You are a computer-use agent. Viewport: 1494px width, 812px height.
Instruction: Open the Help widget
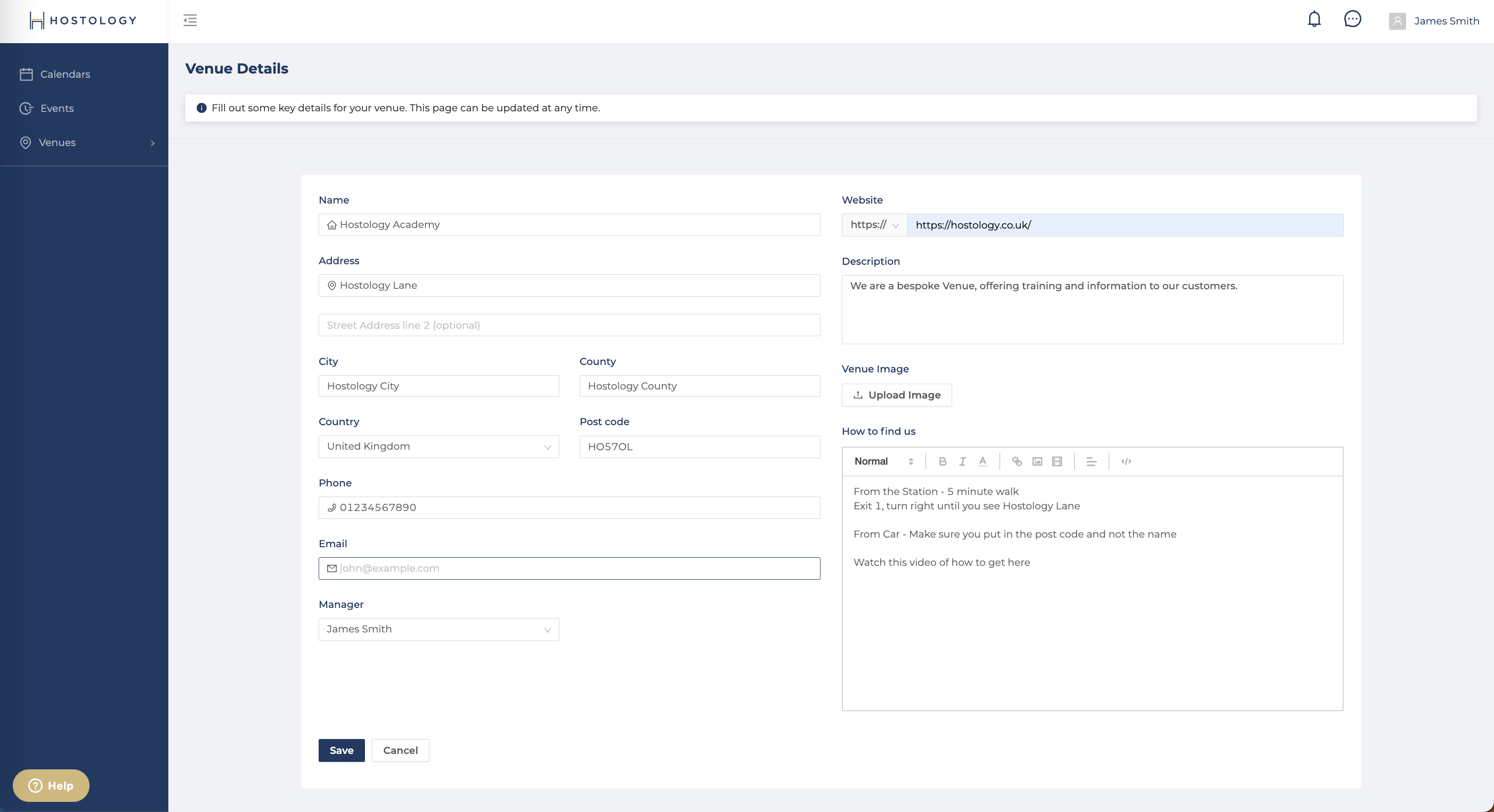[x=51, y=786]
